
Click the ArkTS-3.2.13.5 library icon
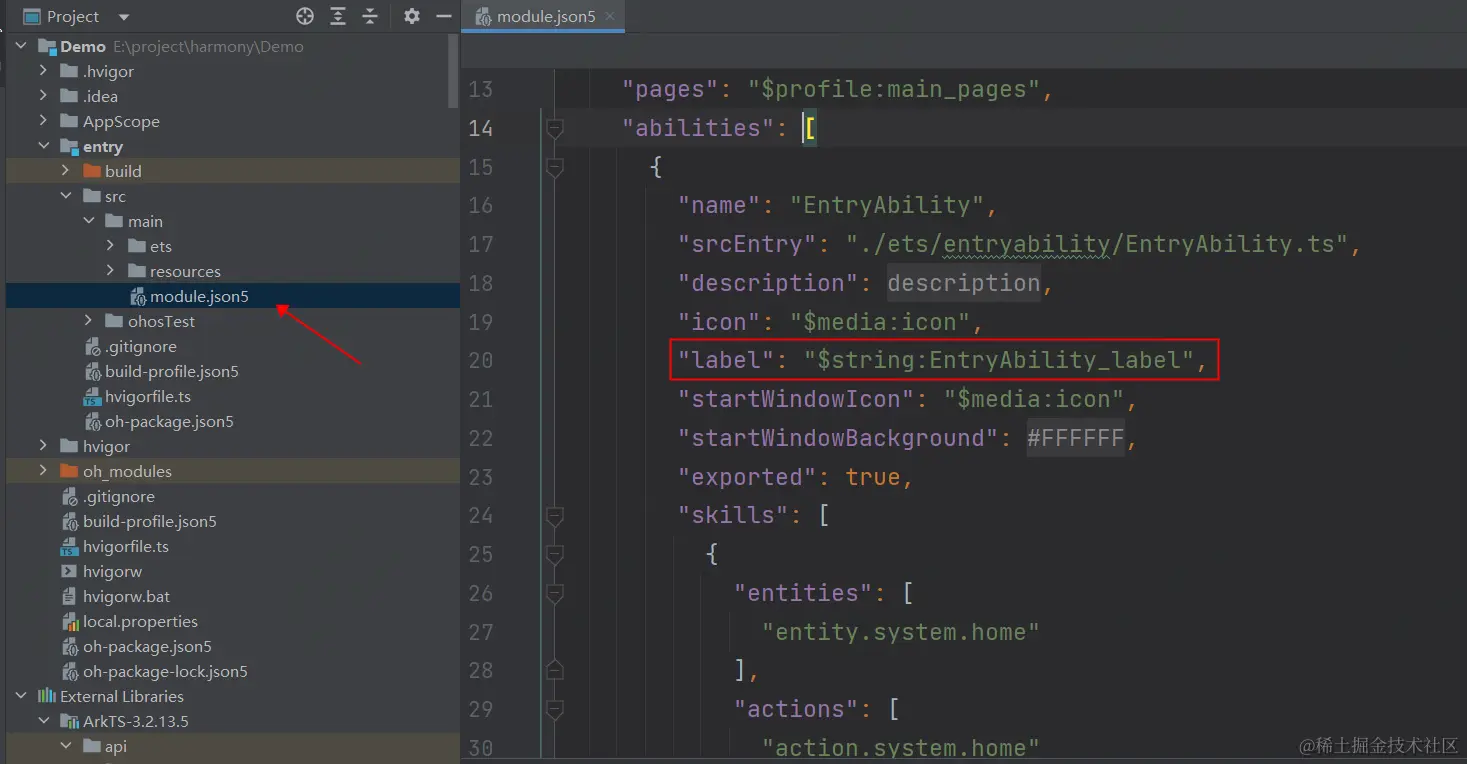pyautogui.click(x=69, y=721)
